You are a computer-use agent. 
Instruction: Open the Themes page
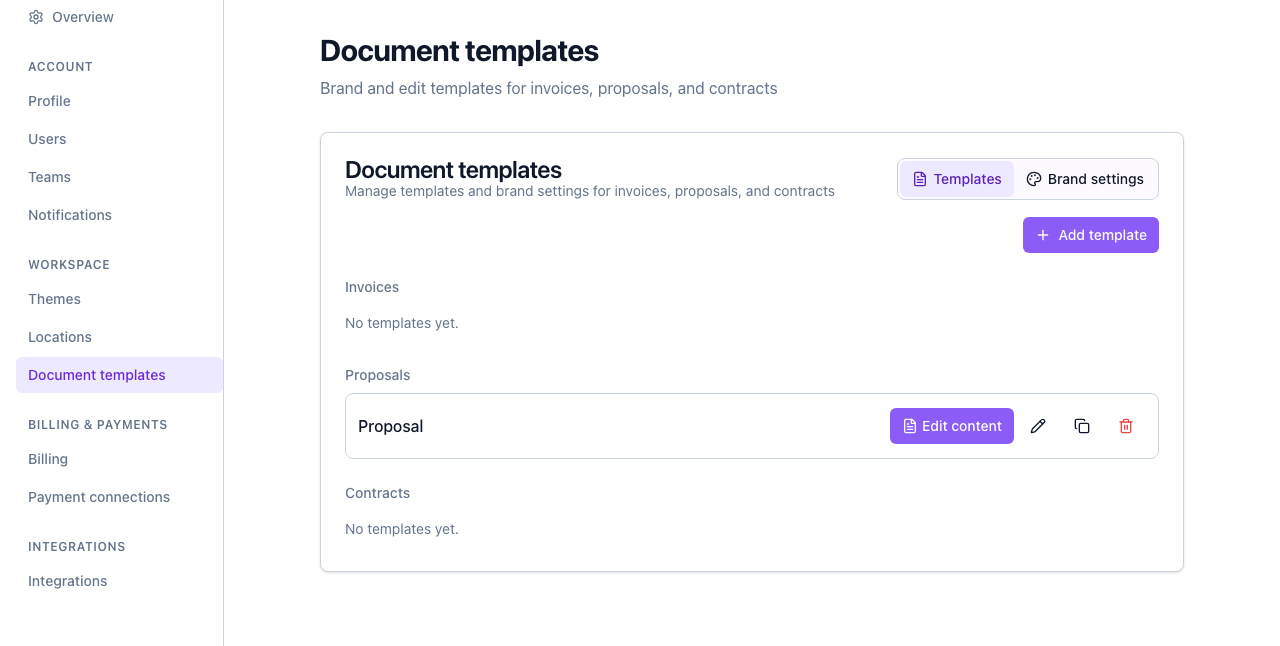(54, 299)
